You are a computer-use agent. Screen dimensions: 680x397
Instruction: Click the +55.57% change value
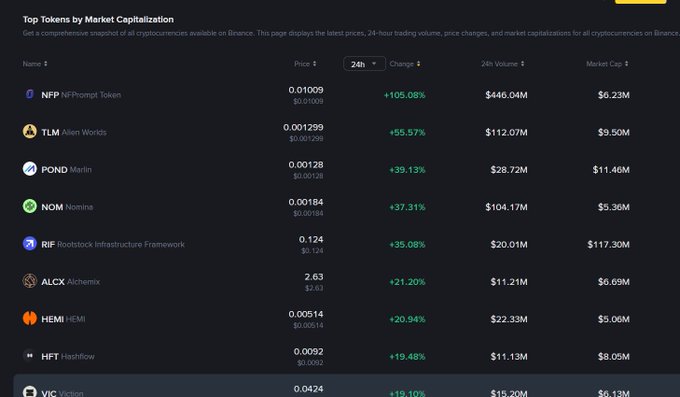tap(407, 132)
